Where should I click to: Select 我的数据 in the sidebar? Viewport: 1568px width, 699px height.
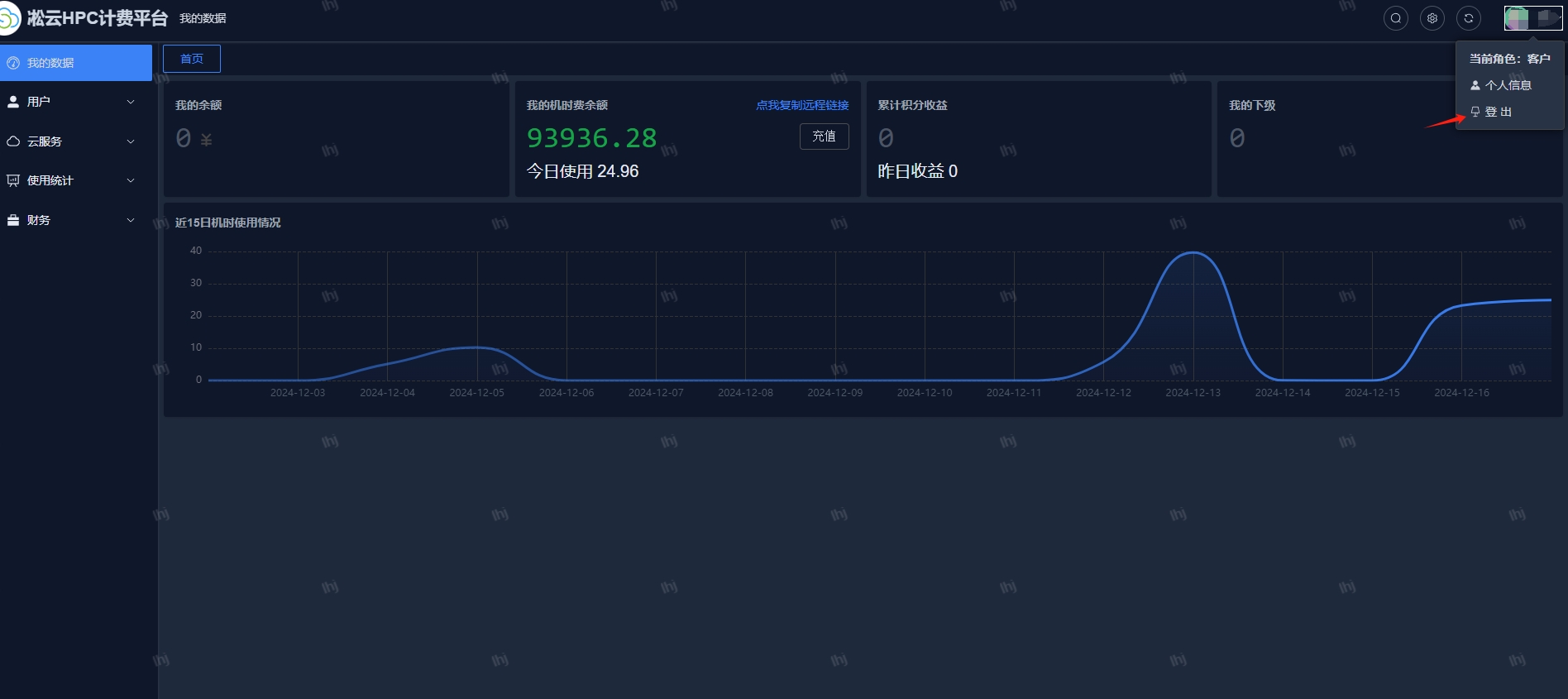click(x=50, y=63)
